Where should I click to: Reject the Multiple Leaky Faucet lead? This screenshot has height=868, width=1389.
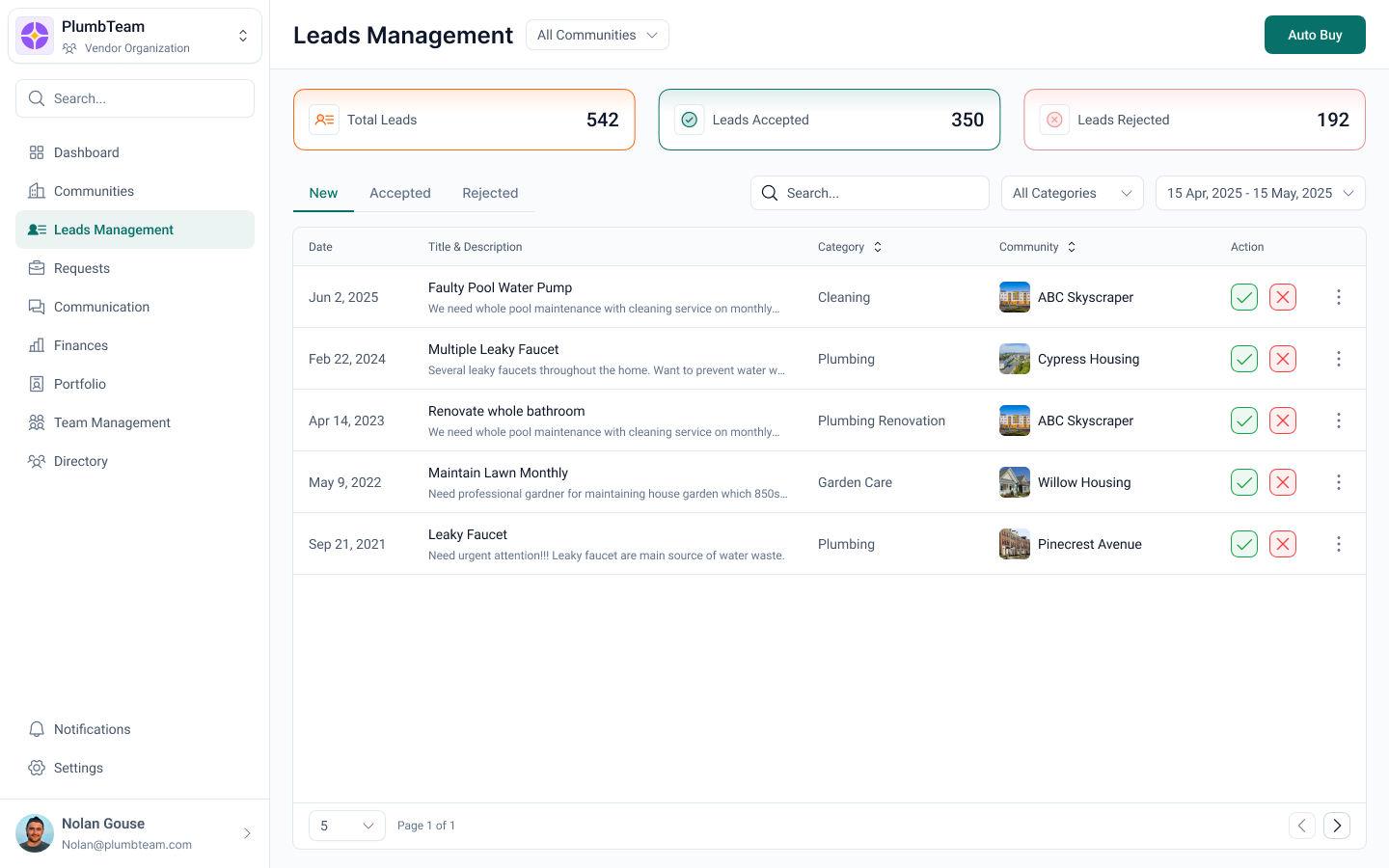(1283, 359)
